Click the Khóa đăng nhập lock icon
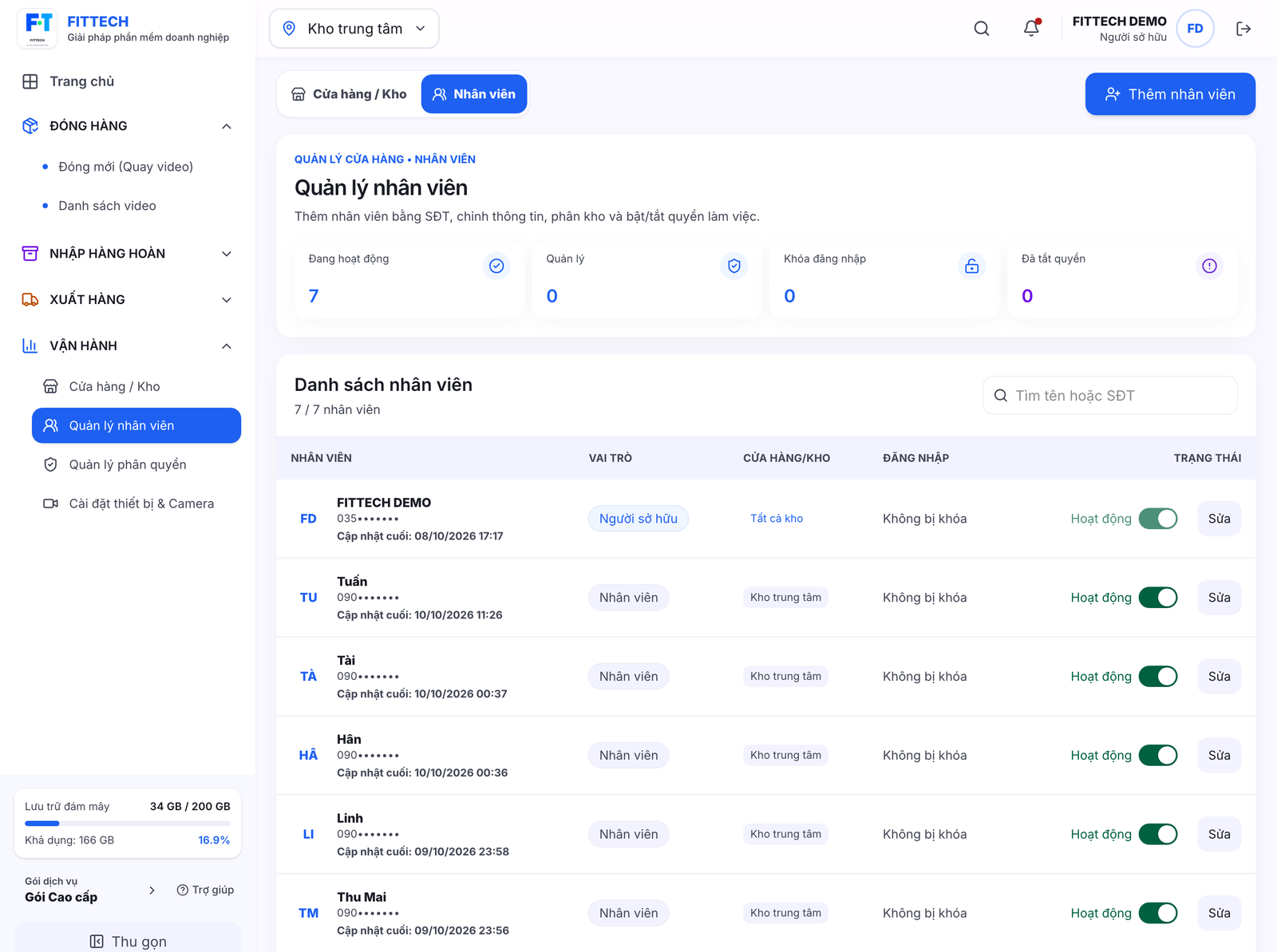The image size is (1277, 952). pos(972,266)
